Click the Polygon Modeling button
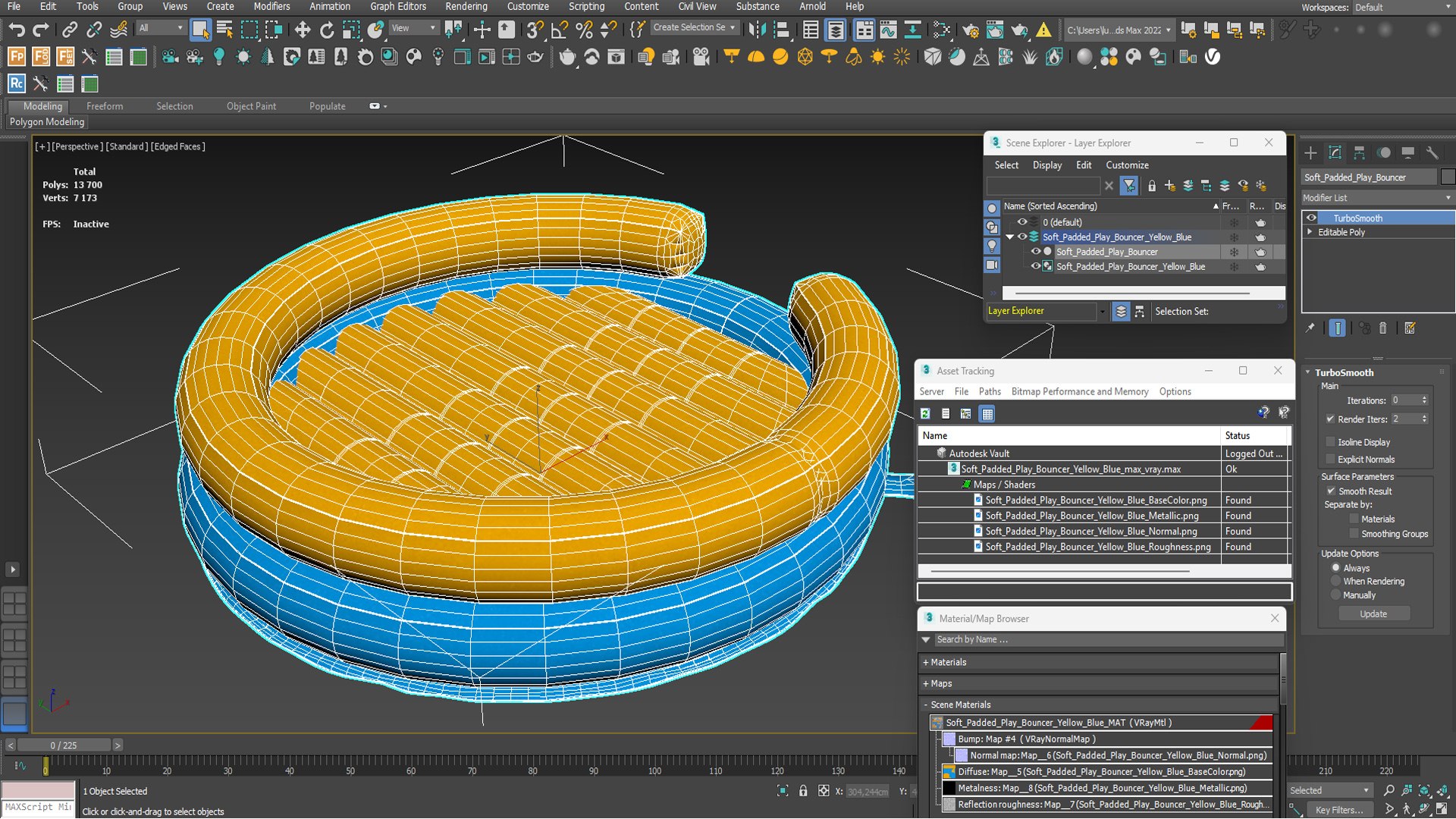 (47, 121)
